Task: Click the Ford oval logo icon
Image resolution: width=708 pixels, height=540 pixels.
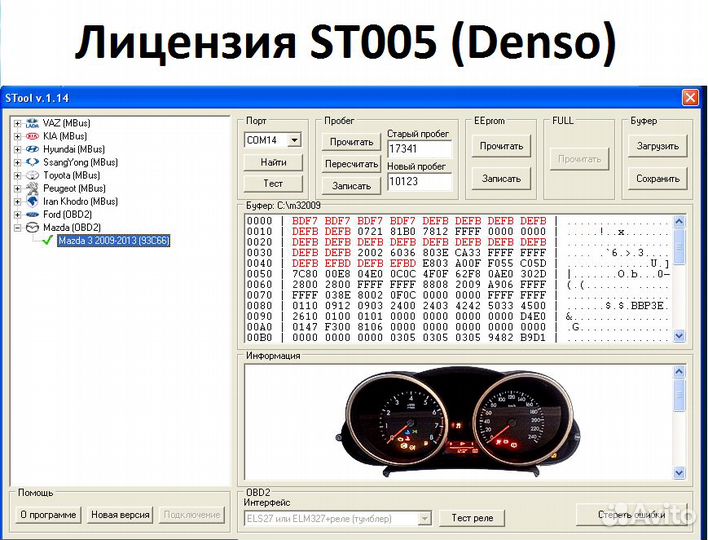Action: click(33, 214)
